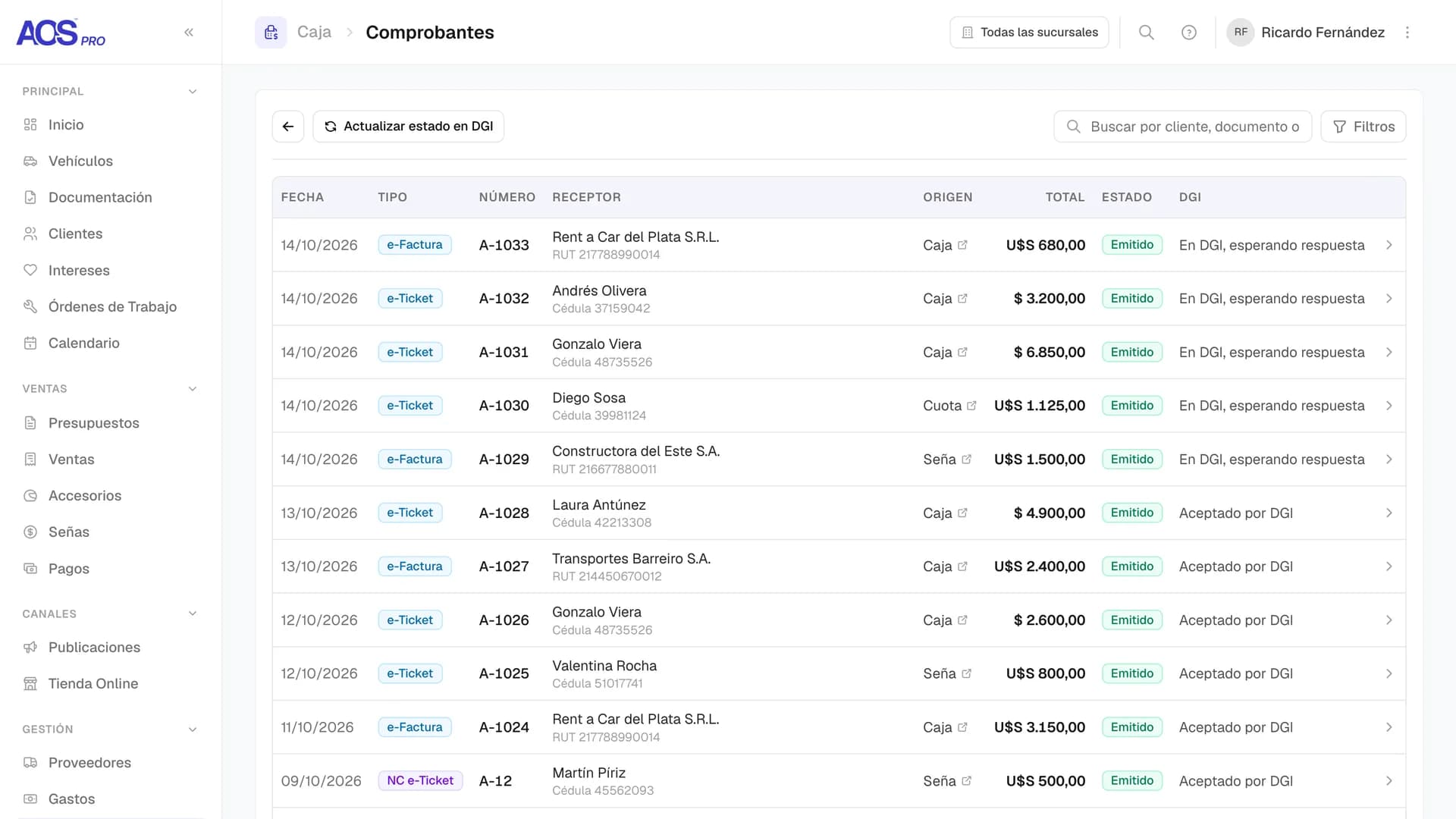1456x819 pixels.
Task: Click the Publicaciones megaphone icon
Action: click(30, 647)
